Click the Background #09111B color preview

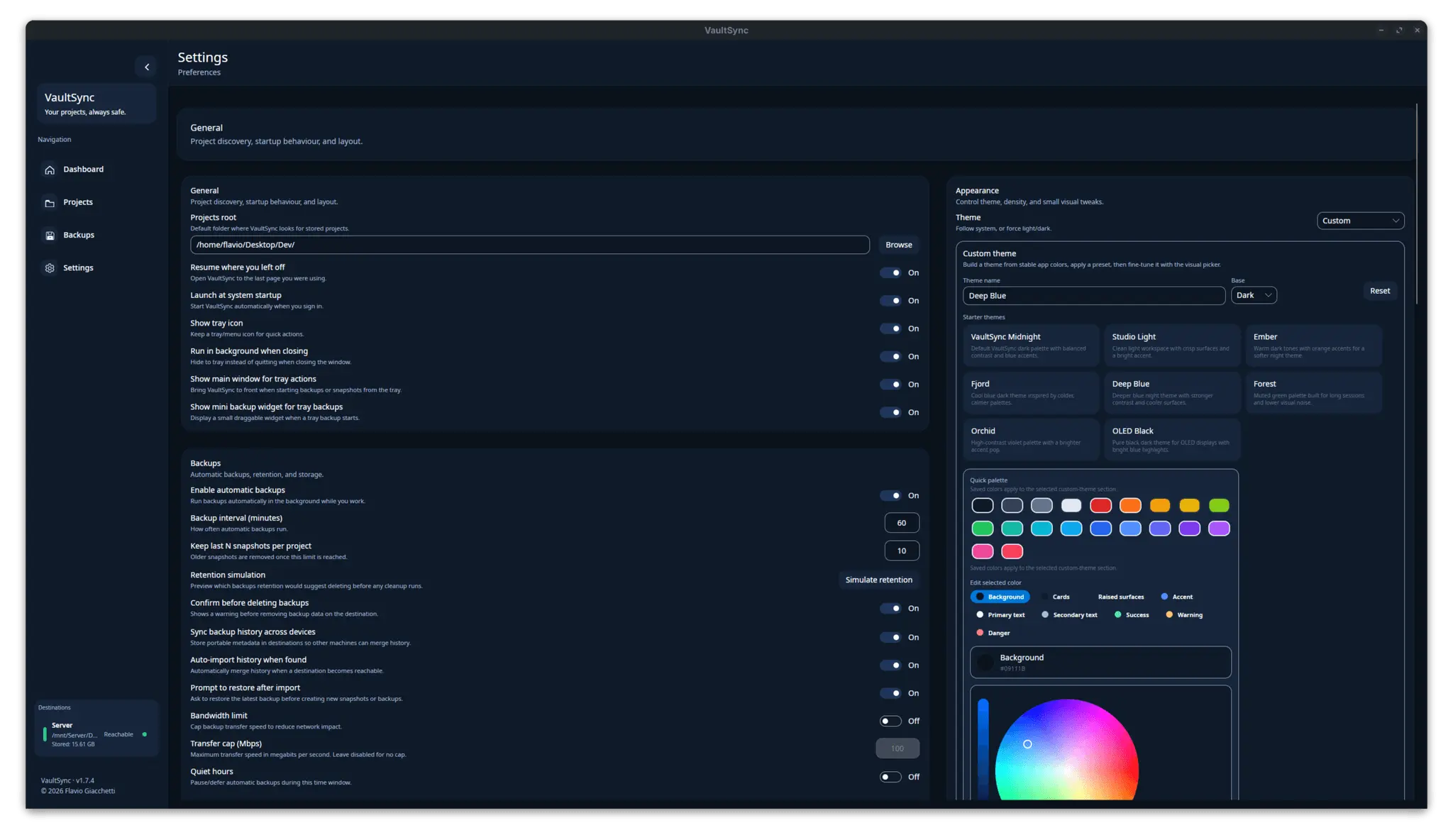point(1100,663)
